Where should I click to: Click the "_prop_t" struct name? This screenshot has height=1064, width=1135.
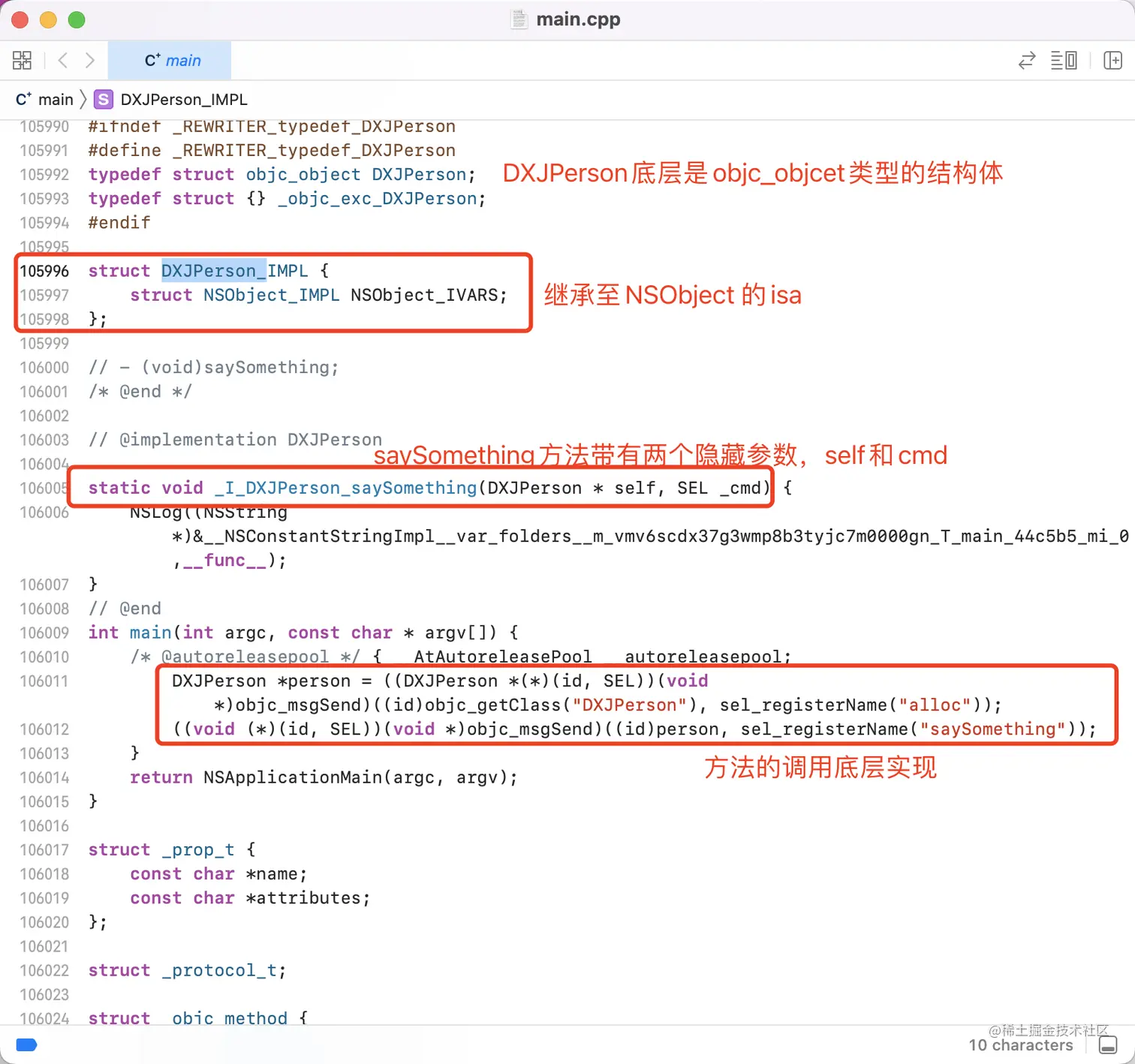coord(198,849)
